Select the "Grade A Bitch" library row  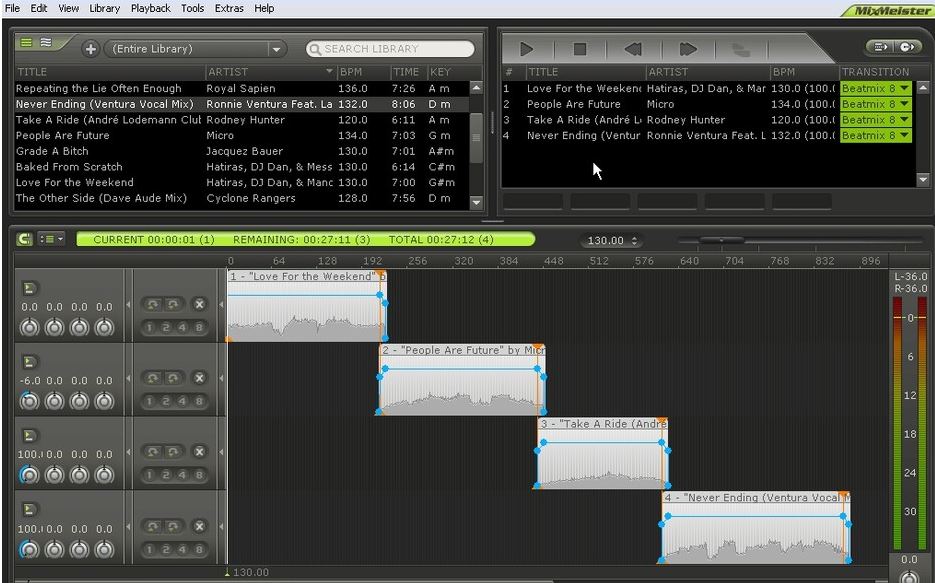242,151
